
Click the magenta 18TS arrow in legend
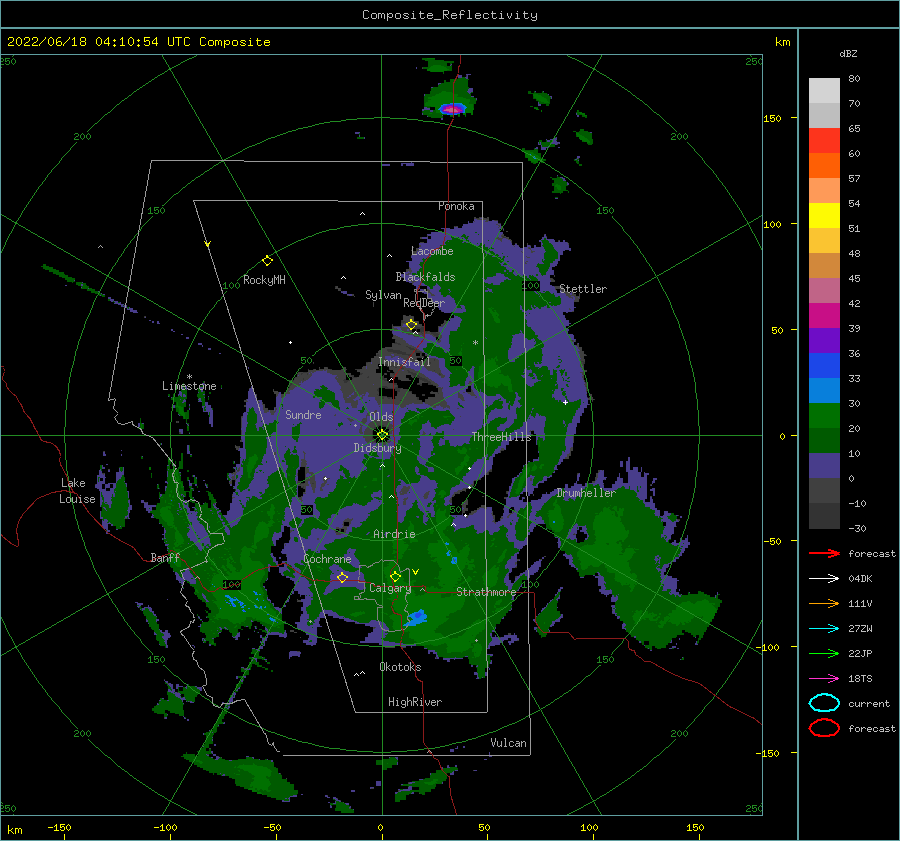point(824,679)
